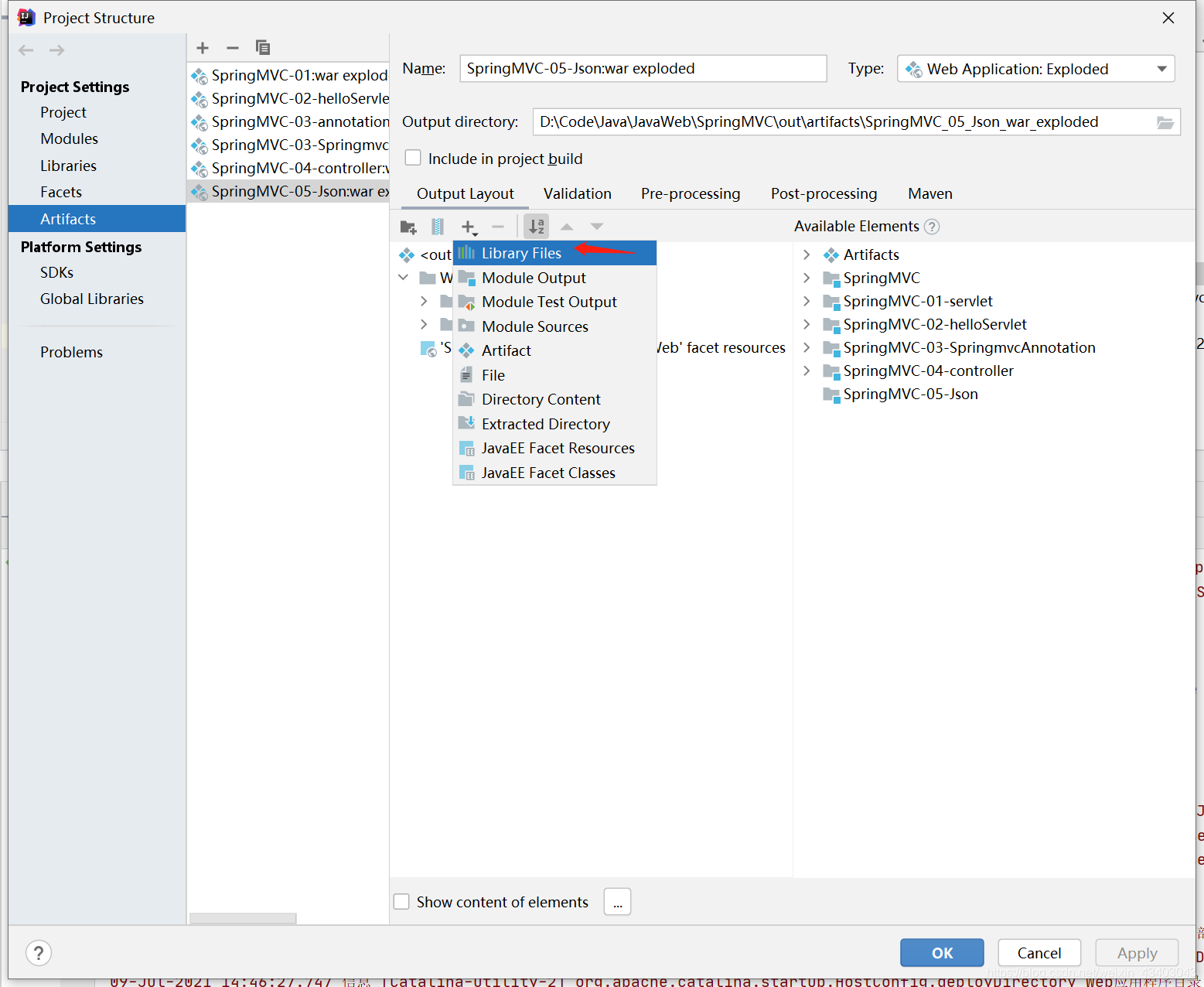Create directory in output layout toolbar
The width and height of the screenshot is (1204, 987).
[408, 227]
